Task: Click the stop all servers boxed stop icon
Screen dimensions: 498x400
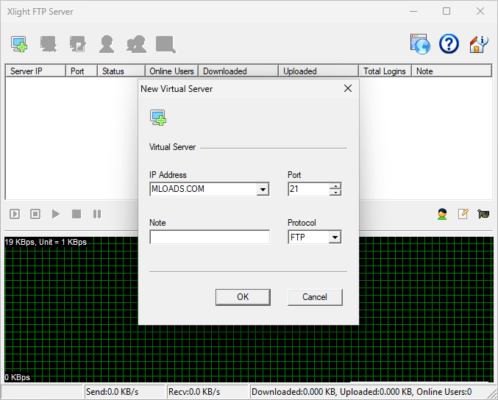Action: [x=35, y=214]
